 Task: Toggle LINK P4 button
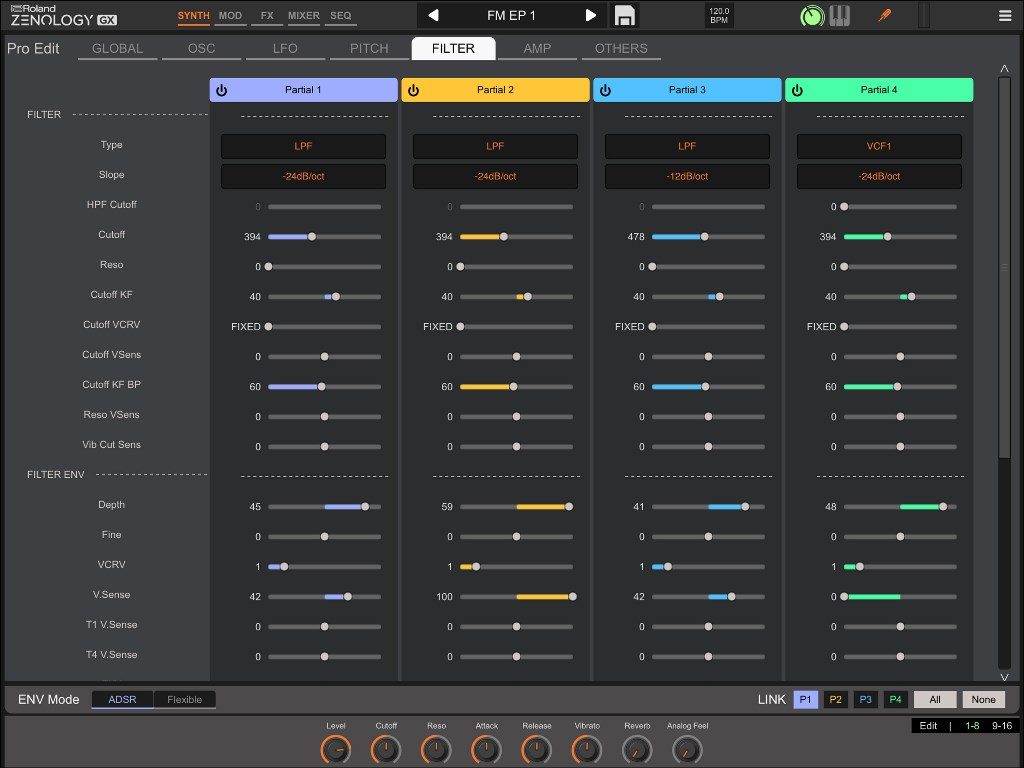[895, 699]
